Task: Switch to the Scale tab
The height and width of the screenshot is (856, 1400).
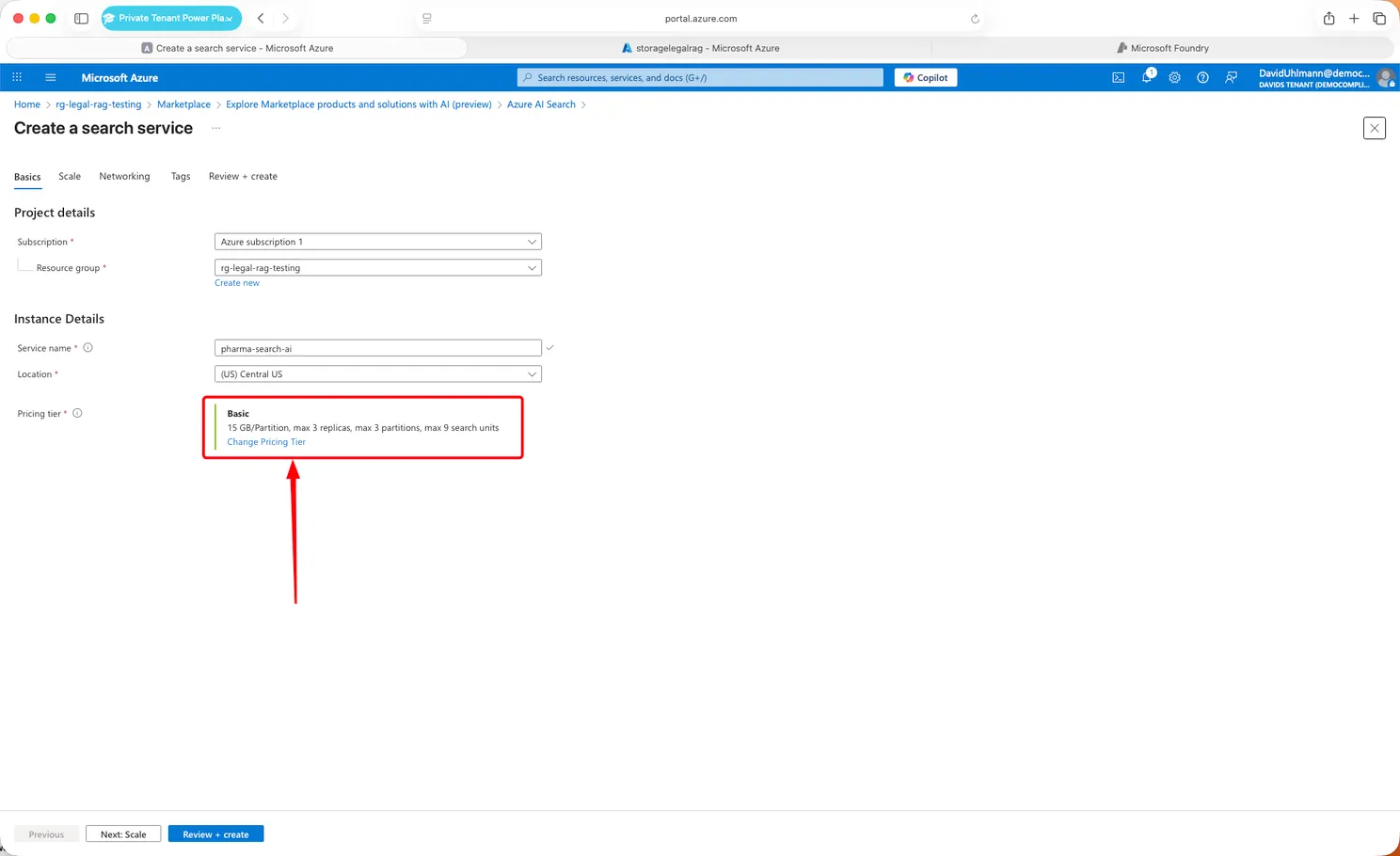Action: 70,177
